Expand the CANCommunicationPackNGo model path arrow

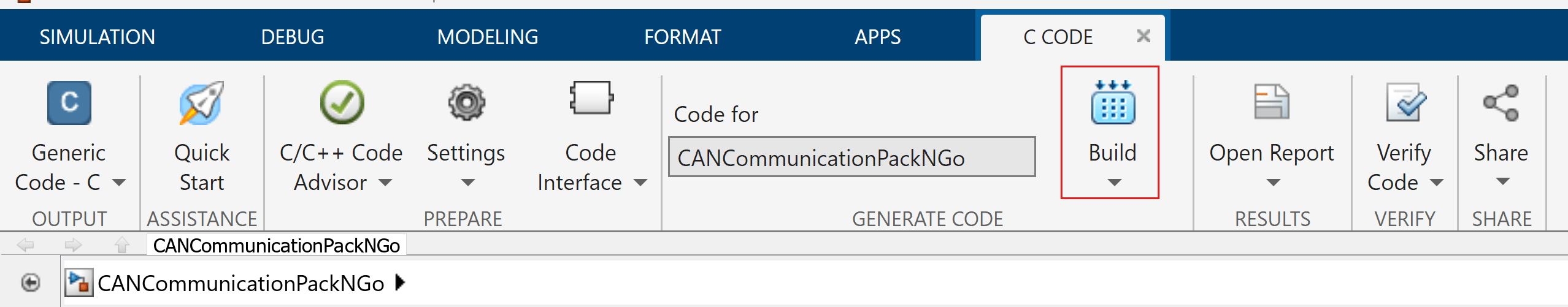pos(400,282)
